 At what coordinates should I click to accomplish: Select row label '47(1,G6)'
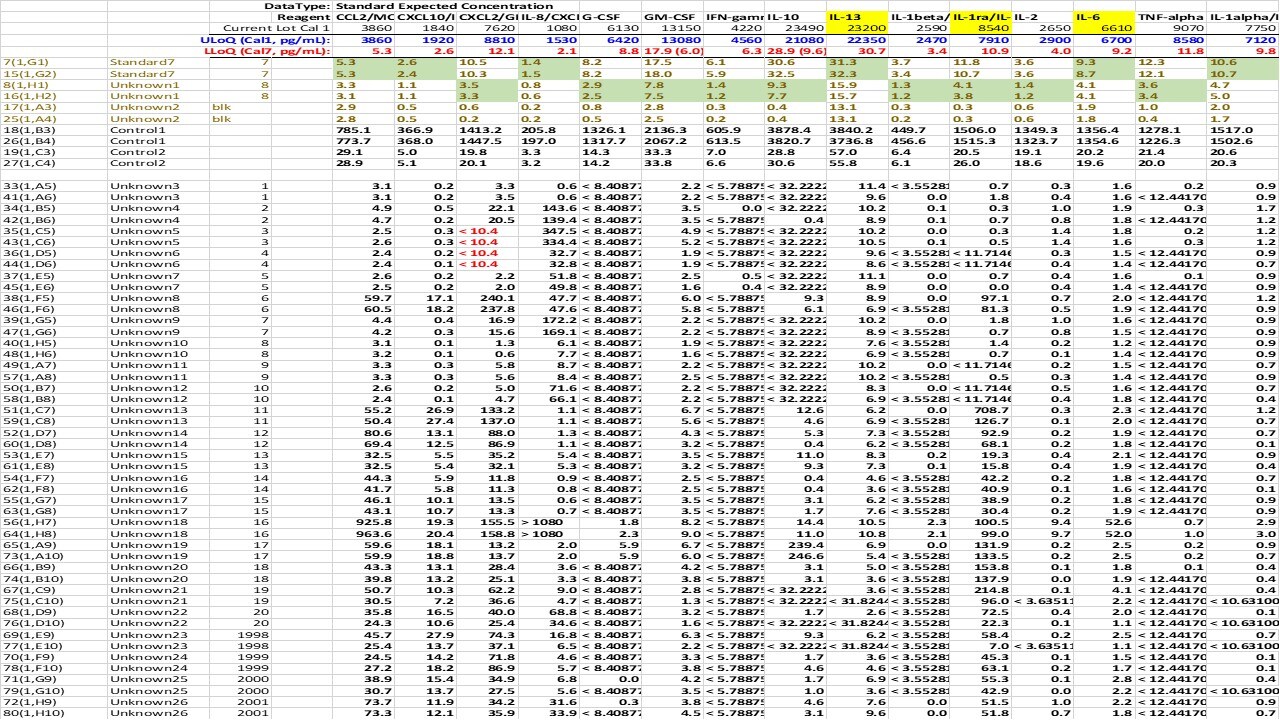point(27,331)
